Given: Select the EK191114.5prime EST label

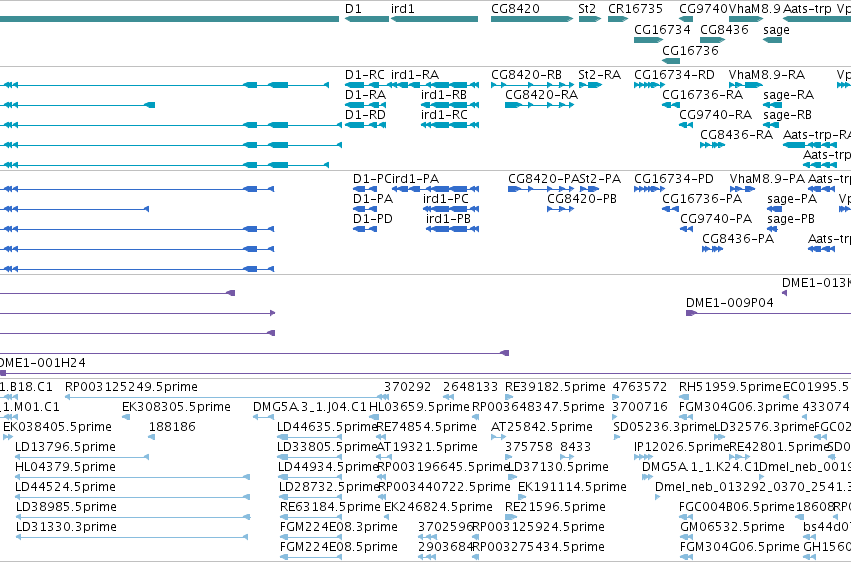Looking at the screenshot, I should tap(572, 487).
